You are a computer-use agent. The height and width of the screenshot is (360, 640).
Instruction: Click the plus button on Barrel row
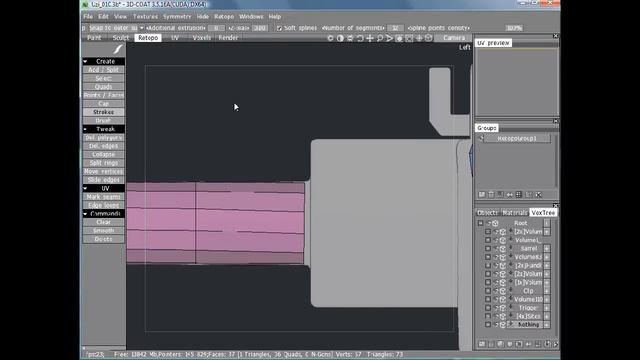pos(547,249)
